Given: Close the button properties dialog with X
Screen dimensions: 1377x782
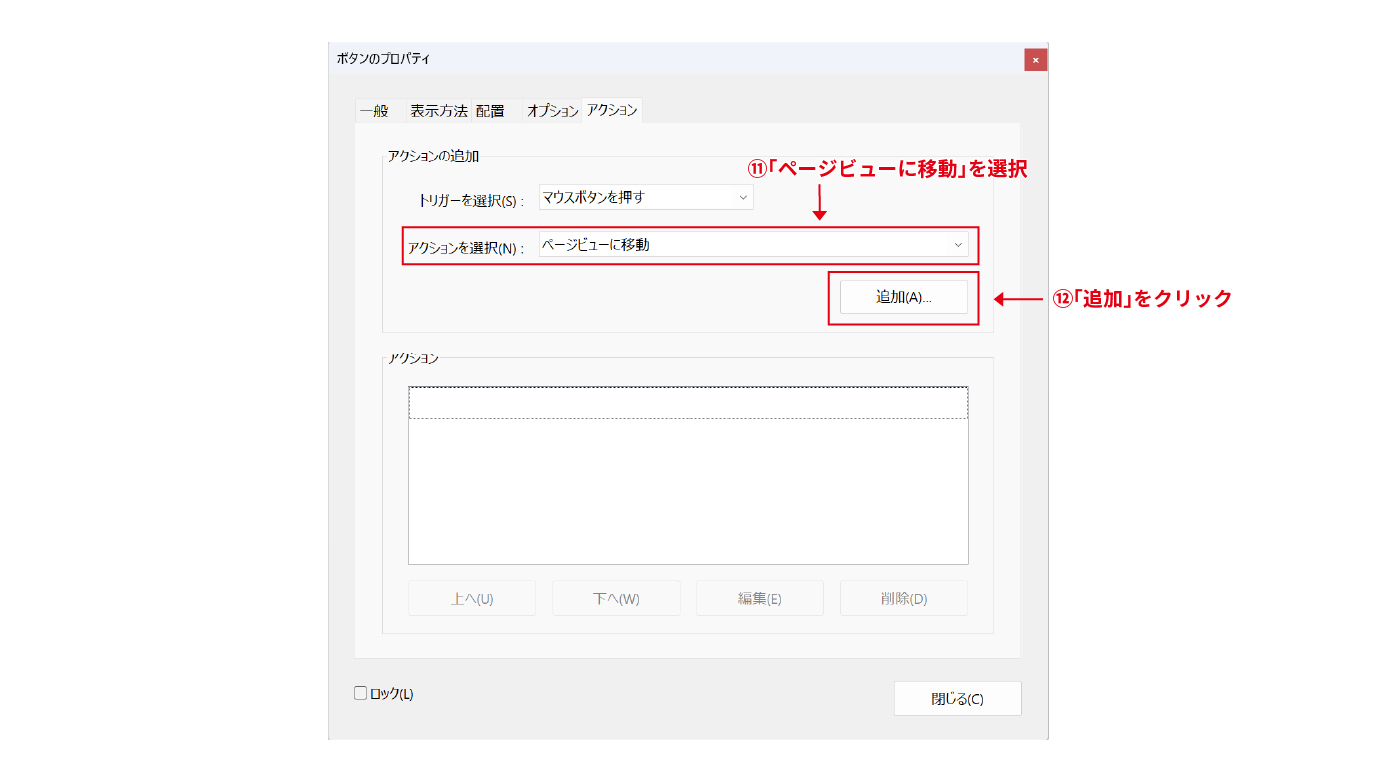Looking at the screenshot, I should 1035,60.
